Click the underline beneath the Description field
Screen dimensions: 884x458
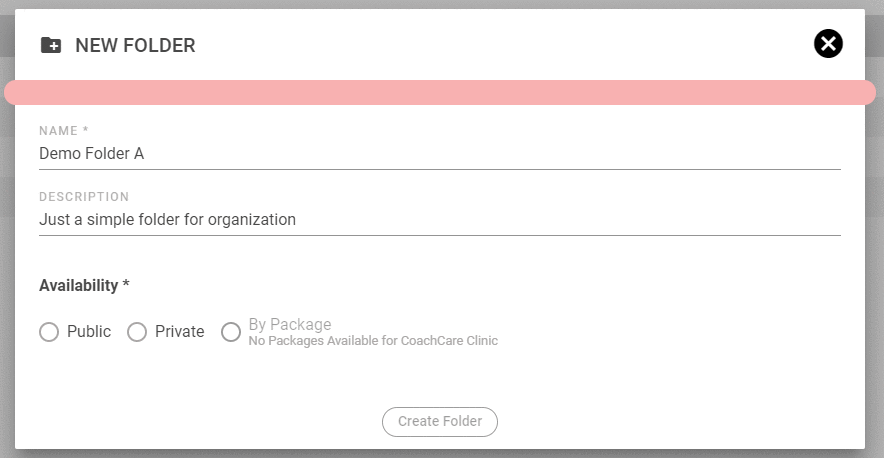point(439,235)
